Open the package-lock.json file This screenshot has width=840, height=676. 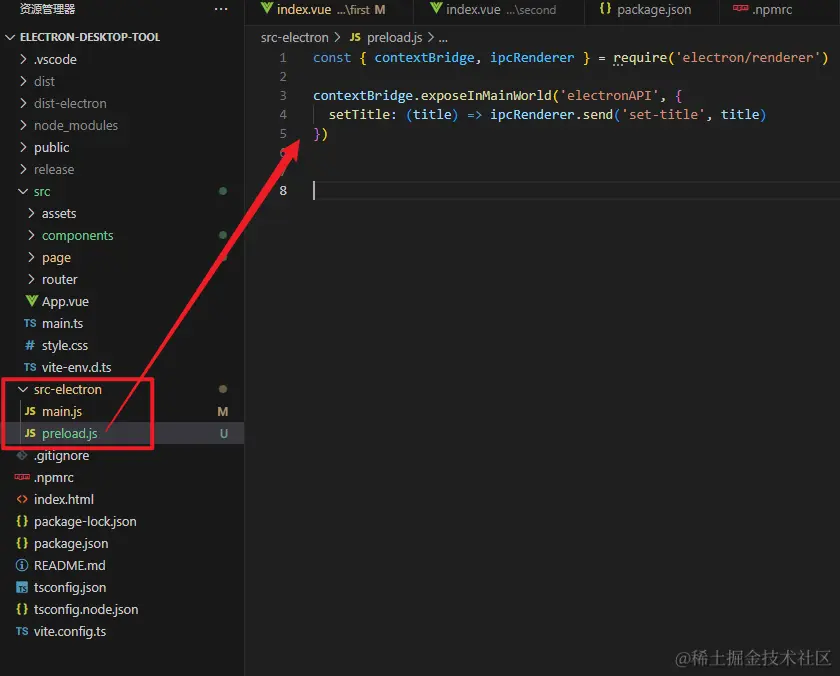85,521
